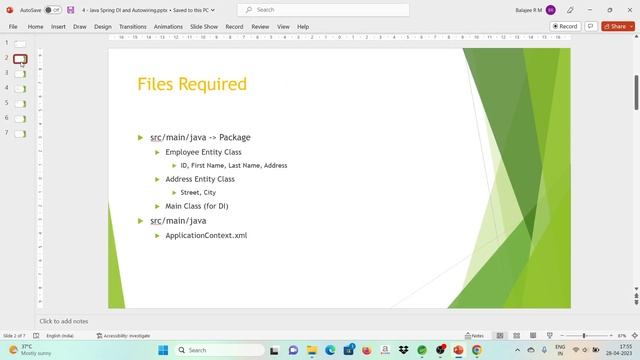Switch to the Transitions tab
The width and height of the screenshot is (640, 360).
tap(133, 27)
